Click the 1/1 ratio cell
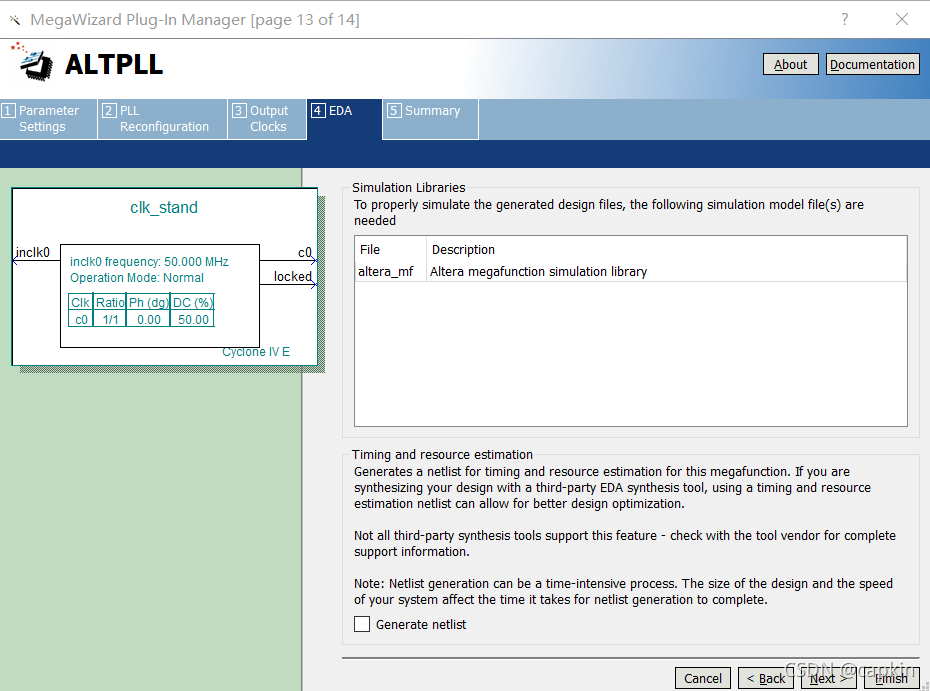This screenshot has height=691, width=930. point(110,320)
